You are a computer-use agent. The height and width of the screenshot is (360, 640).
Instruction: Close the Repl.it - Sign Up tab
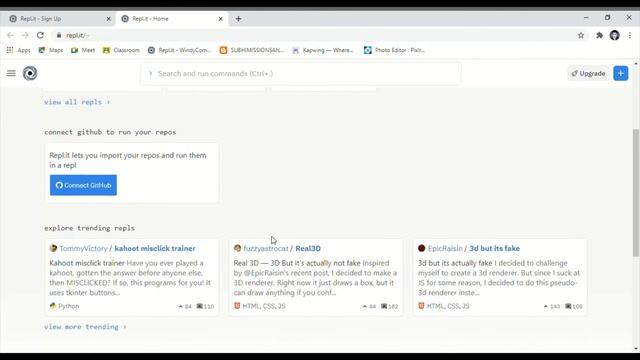tap(109, 19)
